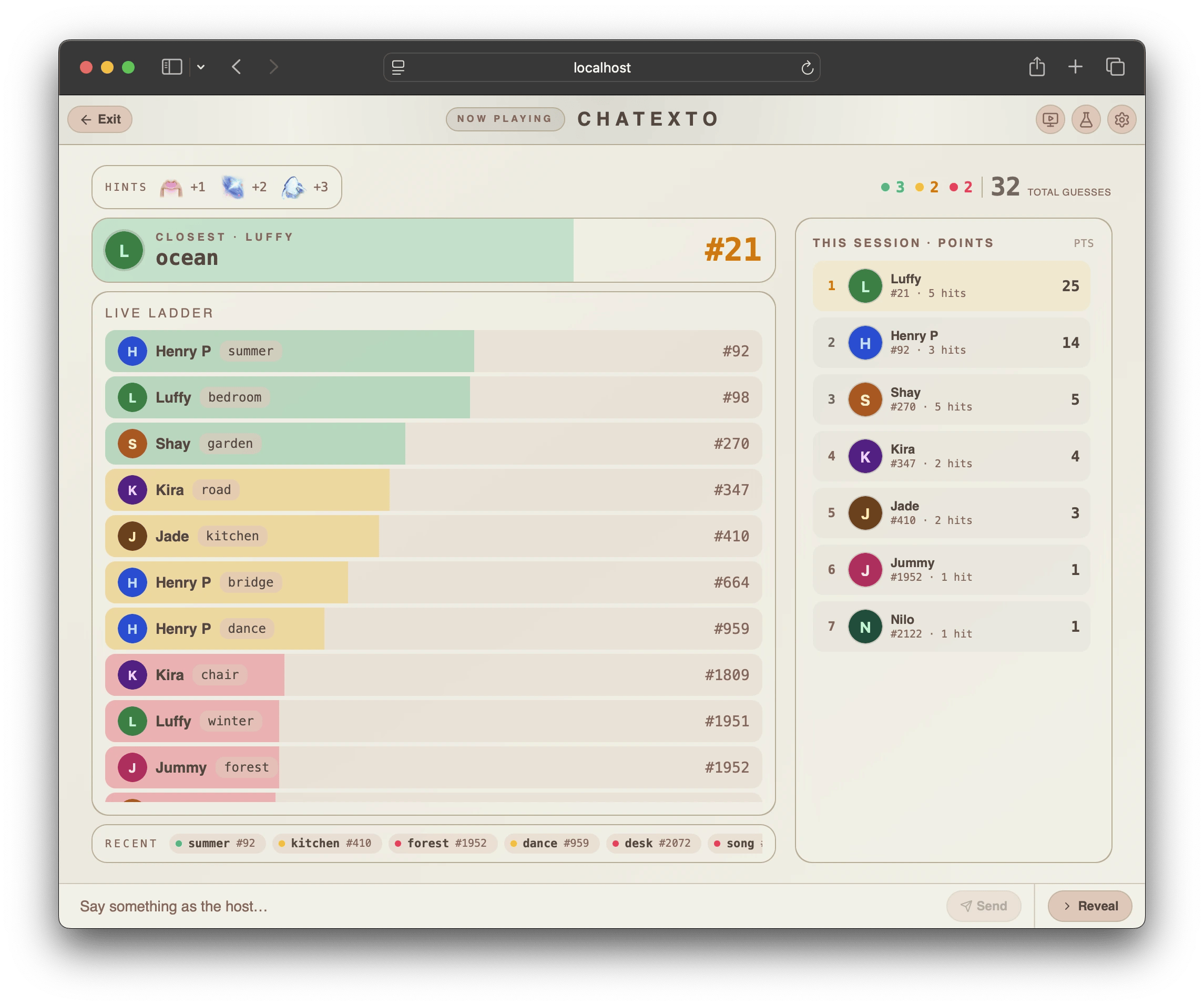Use the +2 blue crystal hint icon
Image resolution: width=1204 pixels, height=1006 pixels.
pos(233,187)
